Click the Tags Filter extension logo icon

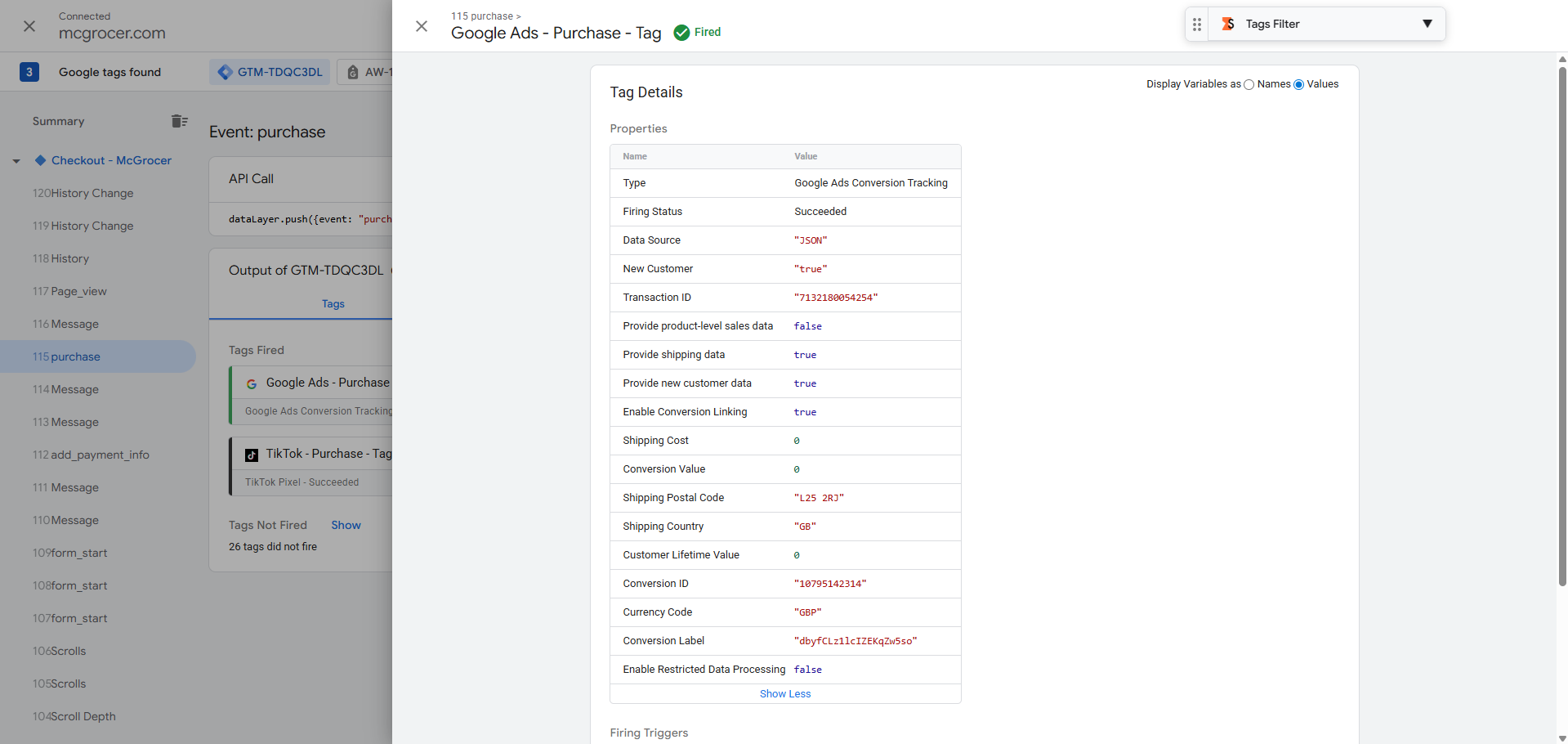(x=1227, y=25)
